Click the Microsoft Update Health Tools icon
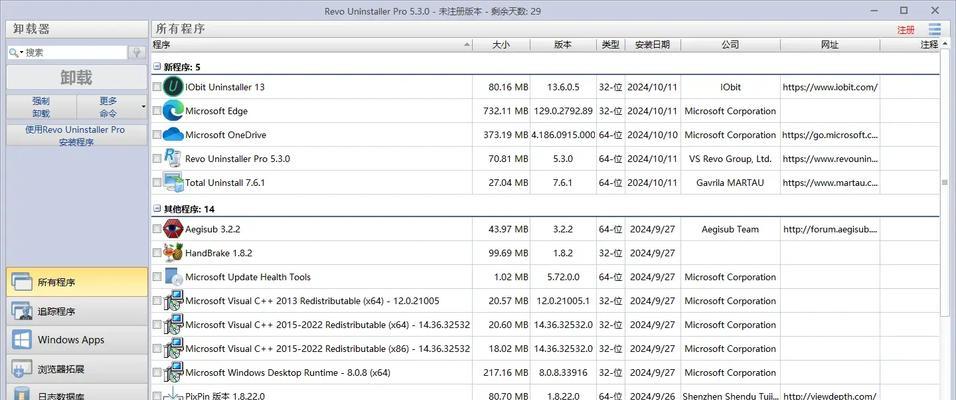Viewport: 956px width, 400px height. pyautogui.click(x=174, y=276)
